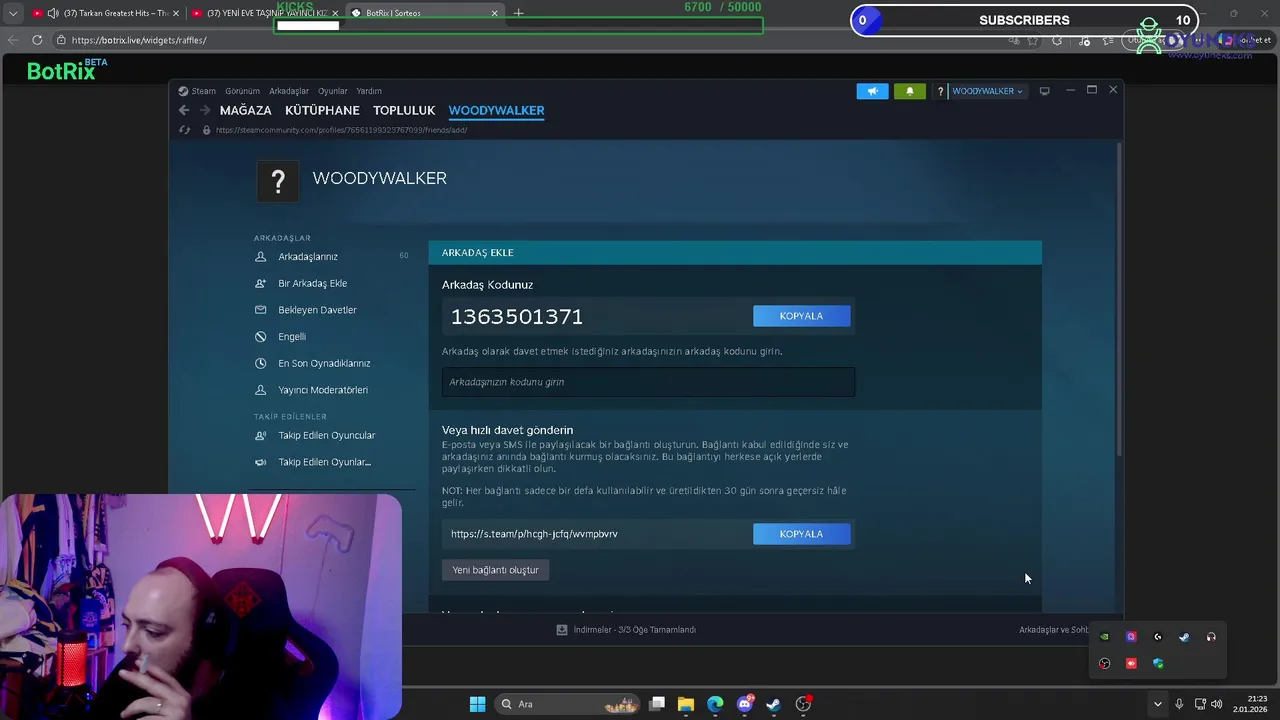
Task: Click the Steam announcements megaphone icon
Action: pos(872,91)
